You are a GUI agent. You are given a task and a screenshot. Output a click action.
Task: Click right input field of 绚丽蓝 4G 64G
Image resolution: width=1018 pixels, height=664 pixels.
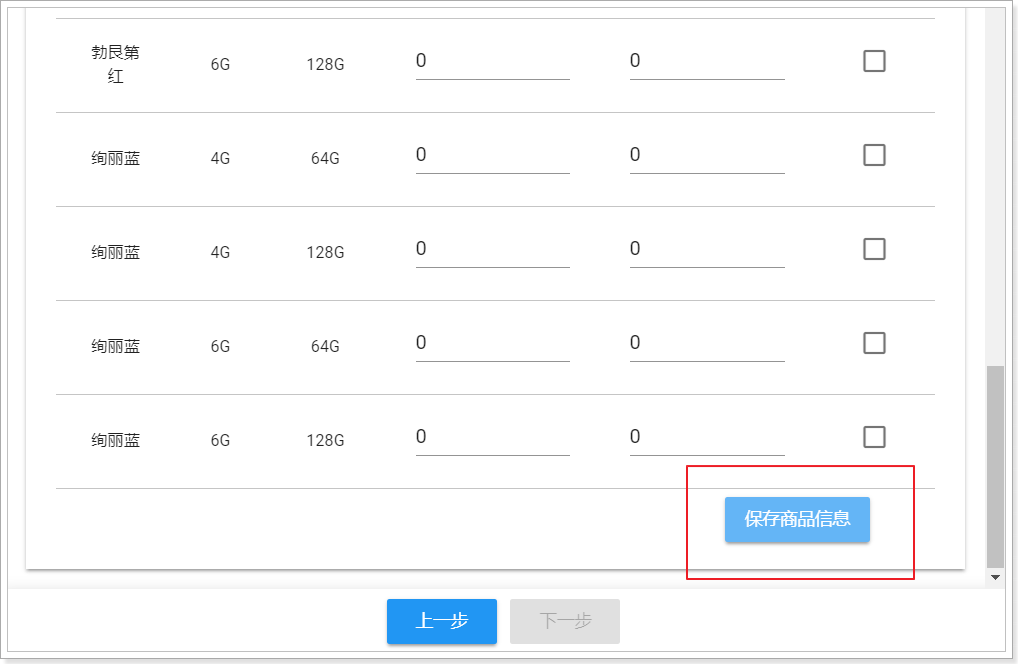pyautogui.click(x=706, y=156)
